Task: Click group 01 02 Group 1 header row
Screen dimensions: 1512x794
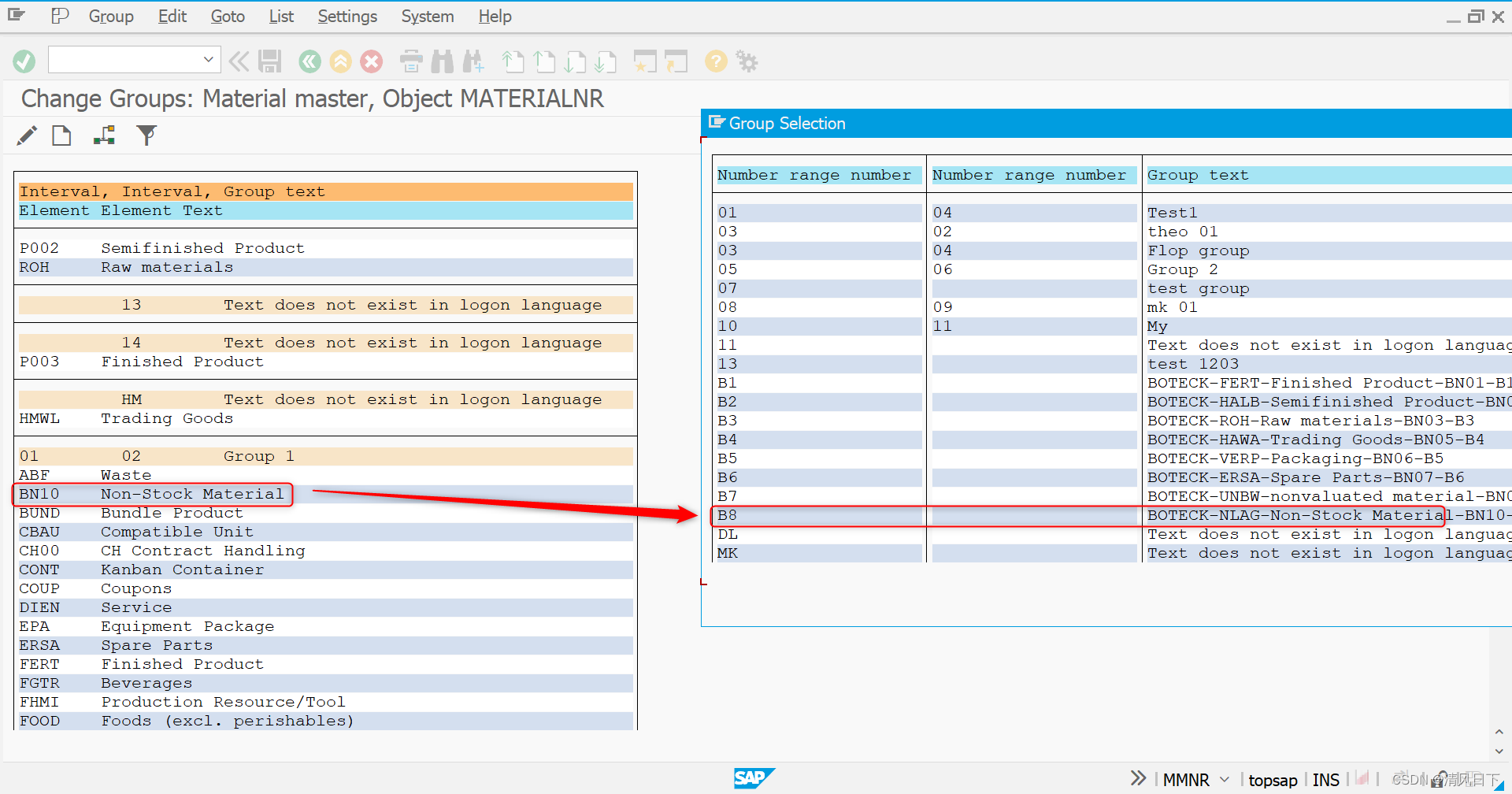Action: (325, 456)
